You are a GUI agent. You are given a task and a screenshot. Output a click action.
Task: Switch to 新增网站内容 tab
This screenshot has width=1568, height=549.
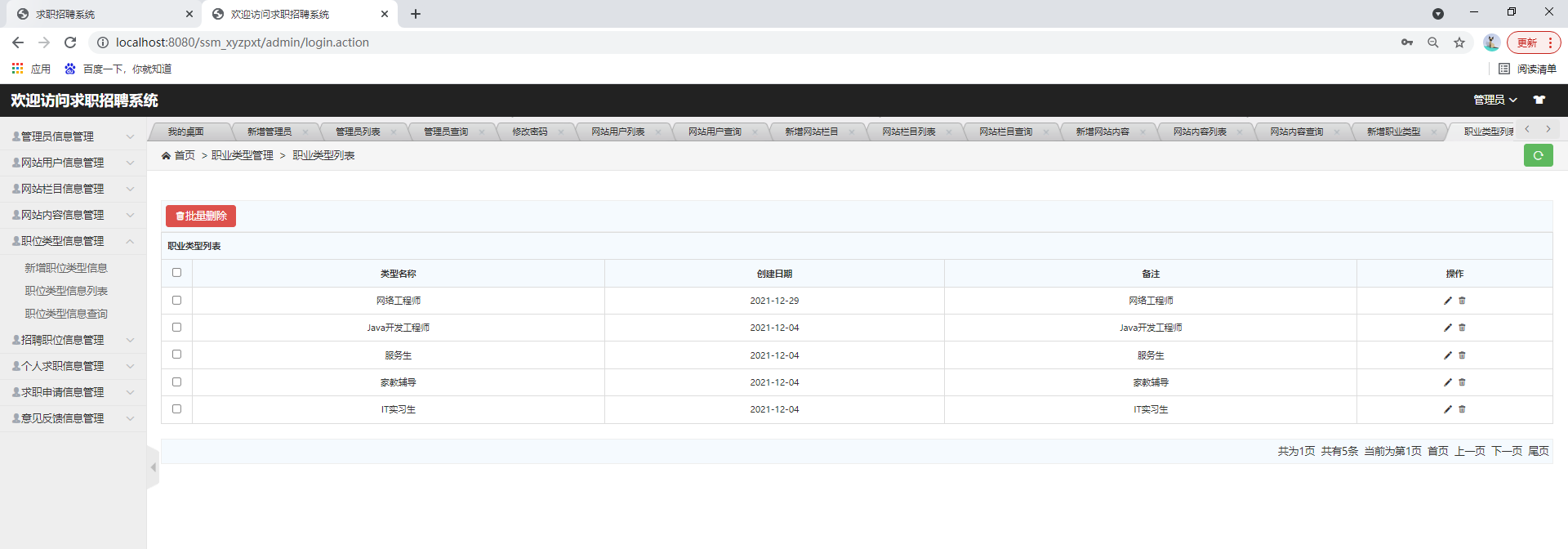click(1102, 132)
